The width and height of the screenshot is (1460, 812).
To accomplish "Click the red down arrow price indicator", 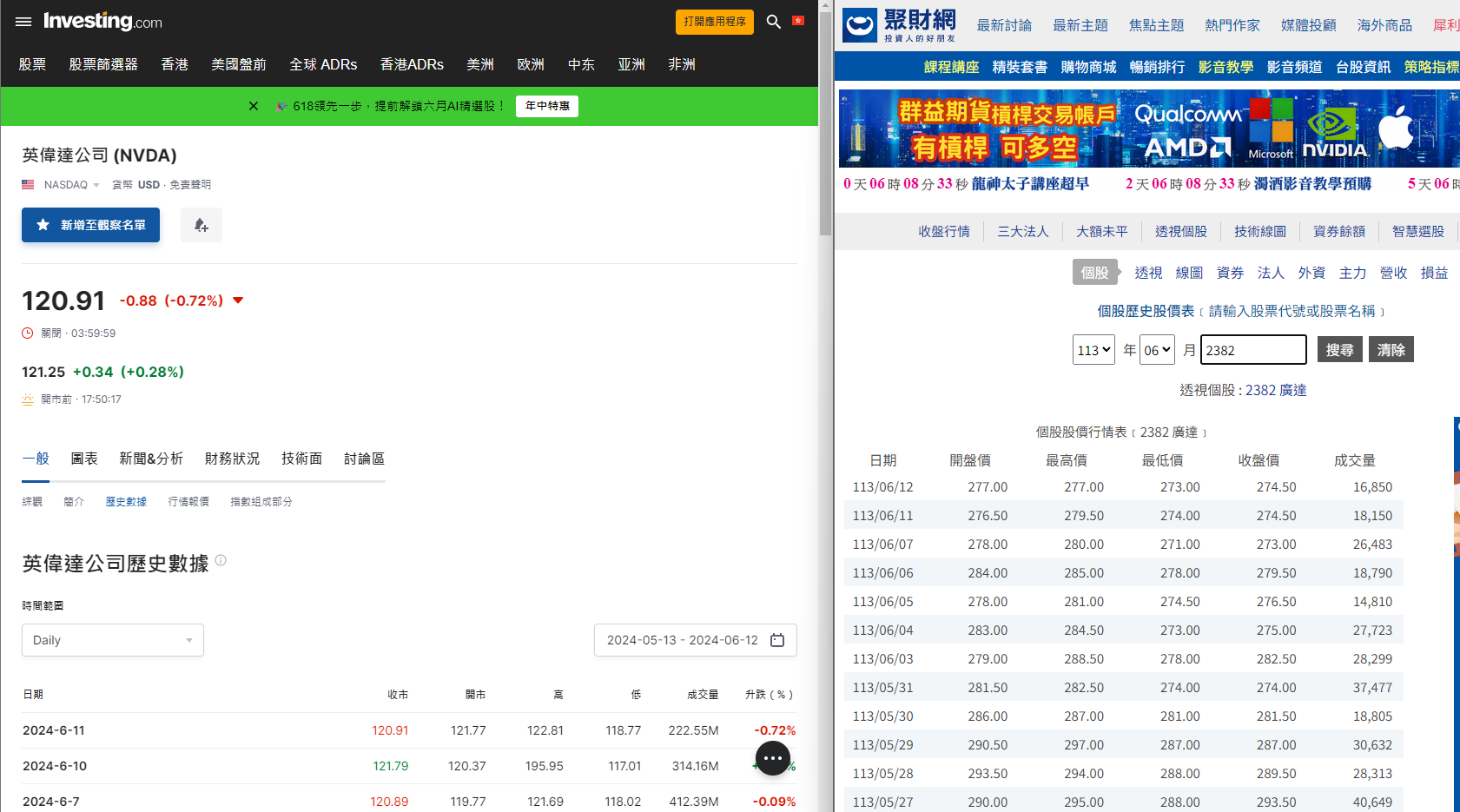I will pos(238,300).
